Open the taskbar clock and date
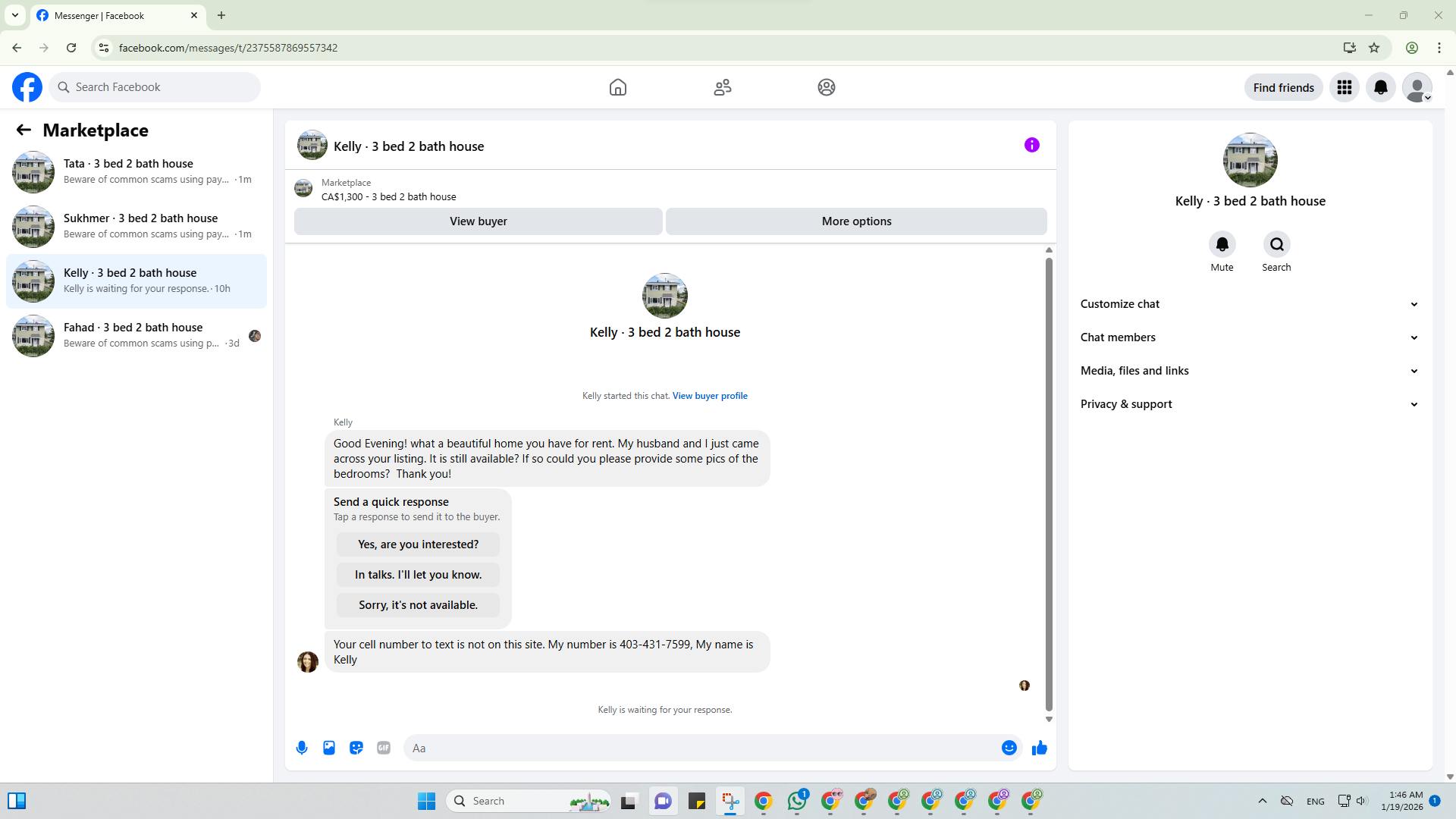 point(1402,801)
